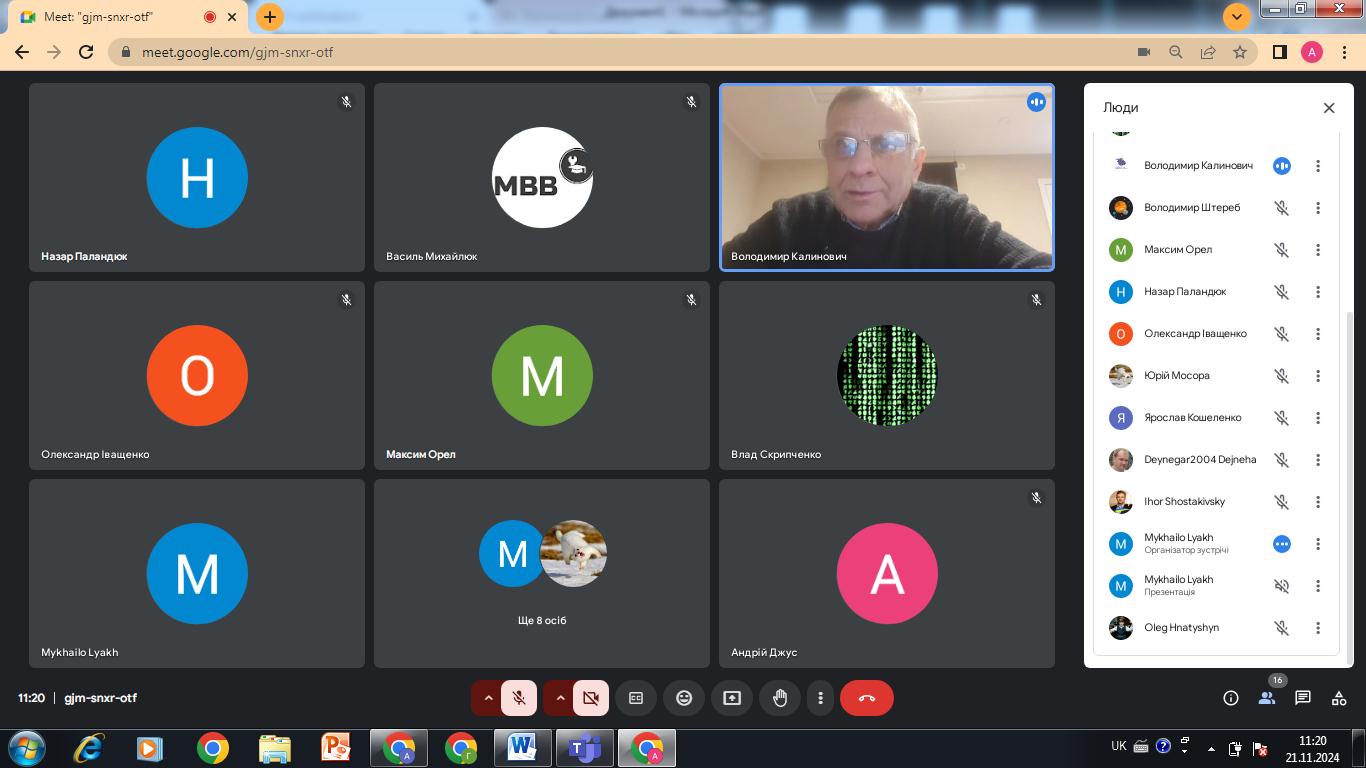Viewport: 1366px width, 768px height.
Task: Click the raise hand icon
Action: (780, 698)
